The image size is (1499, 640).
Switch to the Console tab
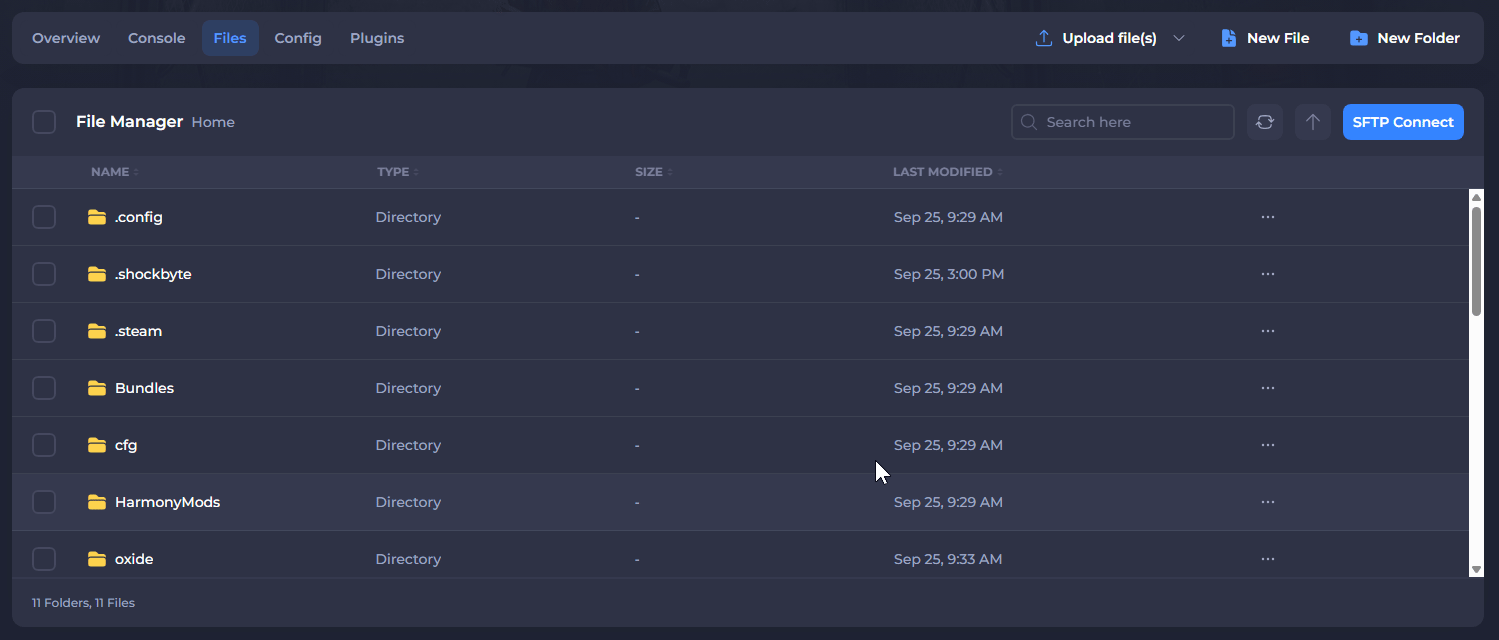point(157,38)
